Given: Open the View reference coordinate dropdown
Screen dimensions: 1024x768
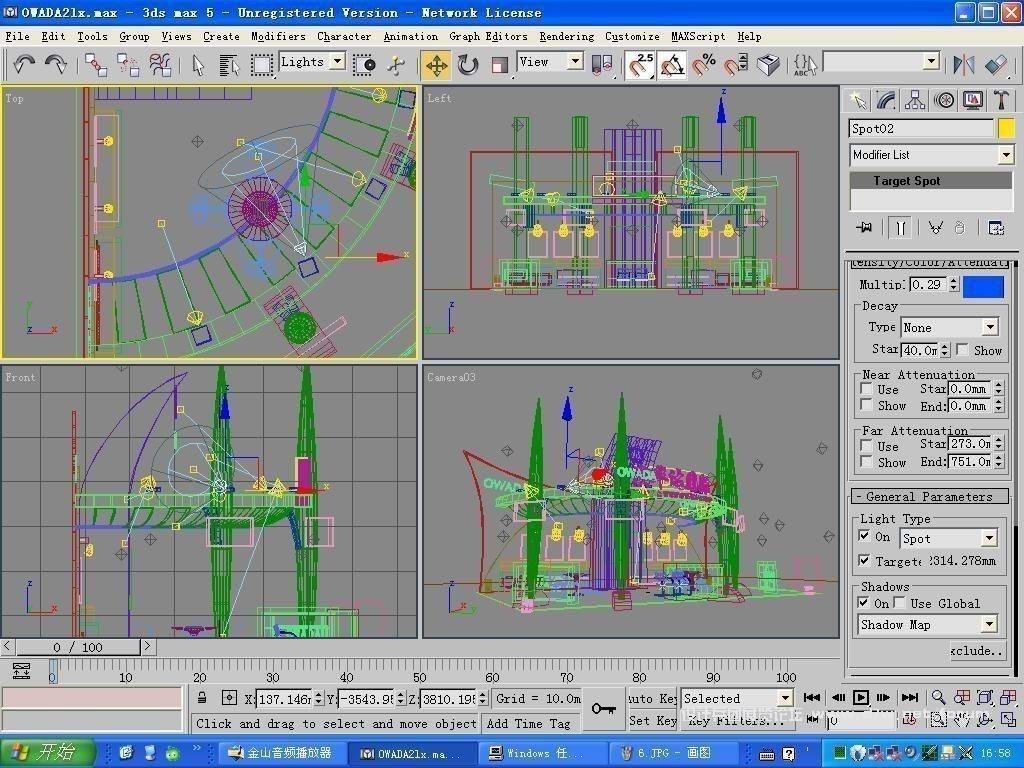Looking at the screenshot, I should pyautogui.click(x=575, y=61).
